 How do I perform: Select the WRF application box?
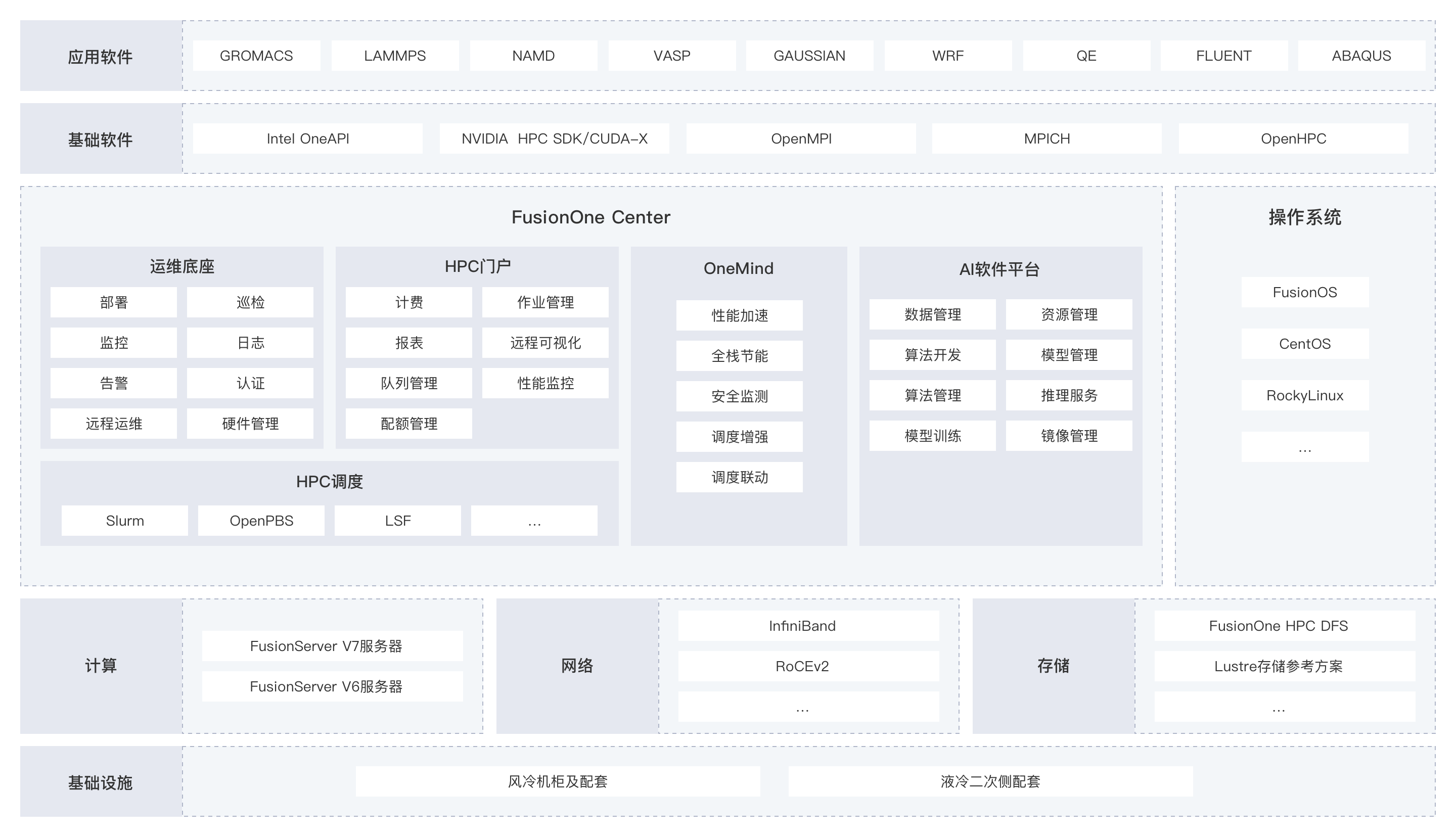[x=948, y=56]
